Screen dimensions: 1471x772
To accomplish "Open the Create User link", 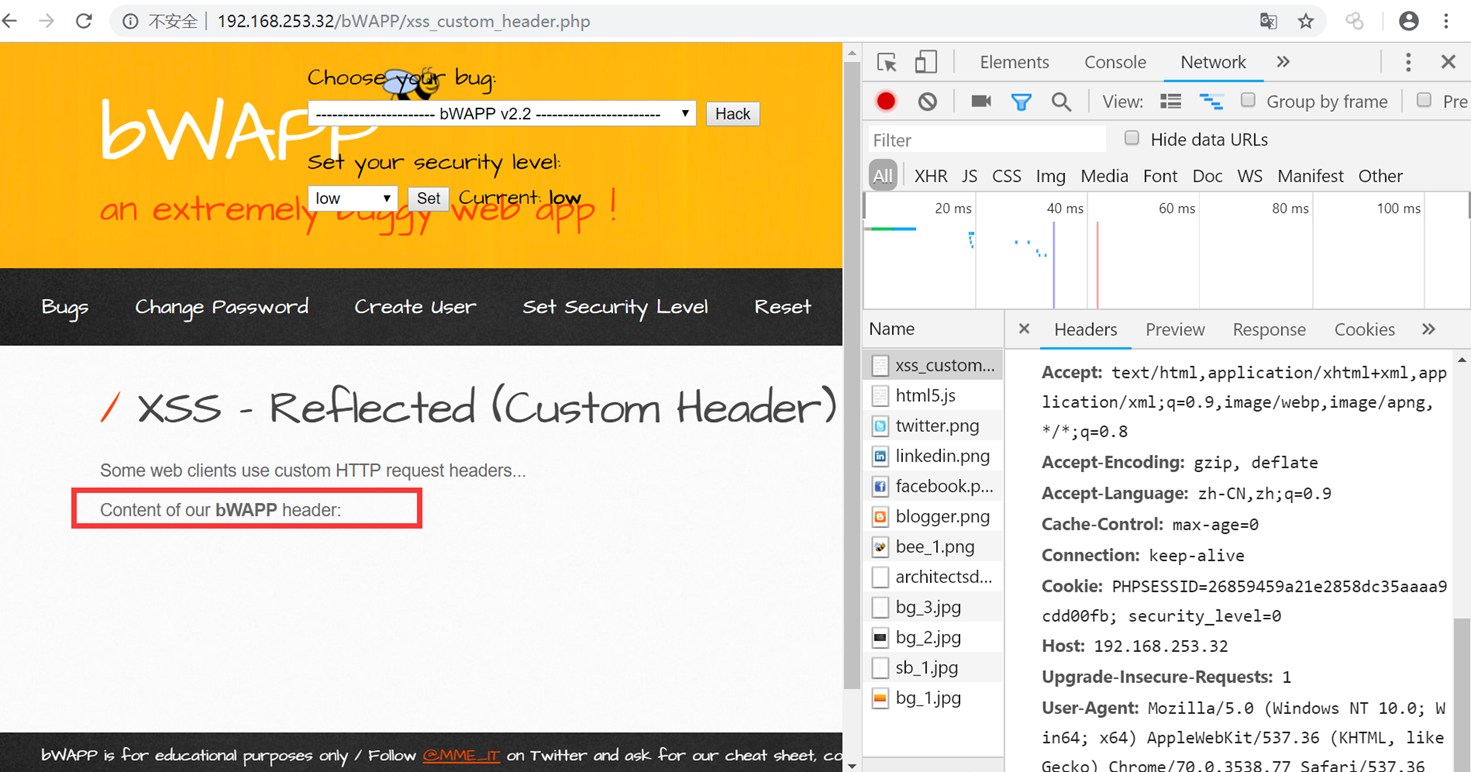I will [415, 307].
